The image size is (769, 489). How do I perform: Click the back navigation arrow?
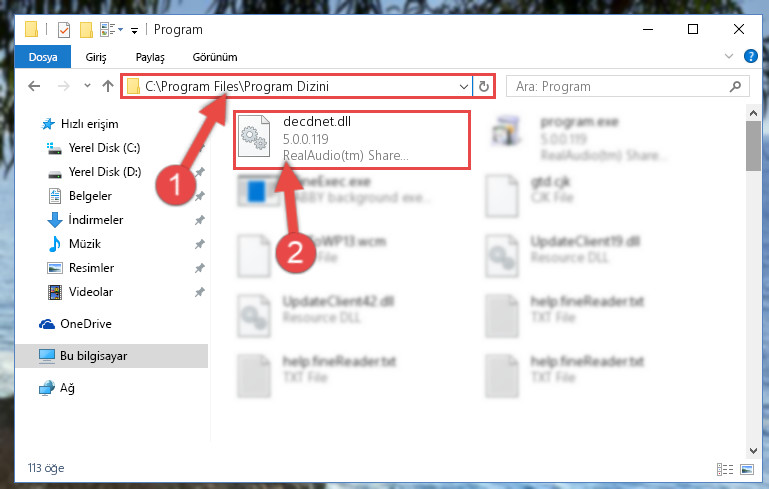click(x=34, y=86)
